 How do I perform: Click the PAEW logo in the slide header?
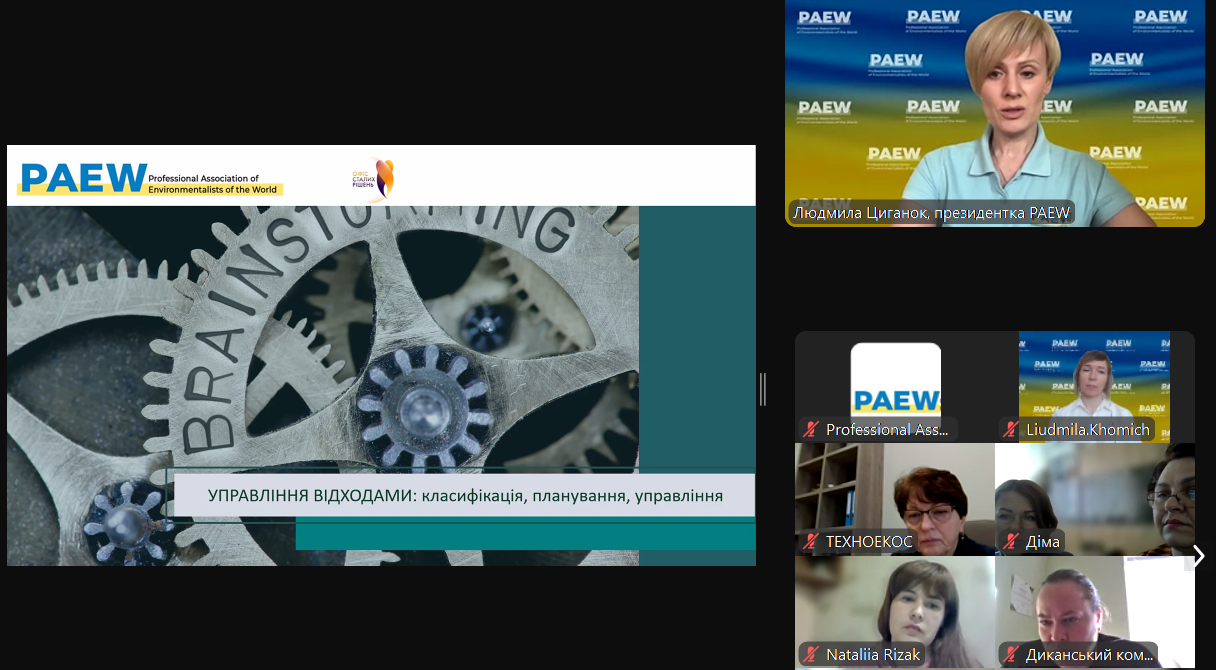click(82, 178)
